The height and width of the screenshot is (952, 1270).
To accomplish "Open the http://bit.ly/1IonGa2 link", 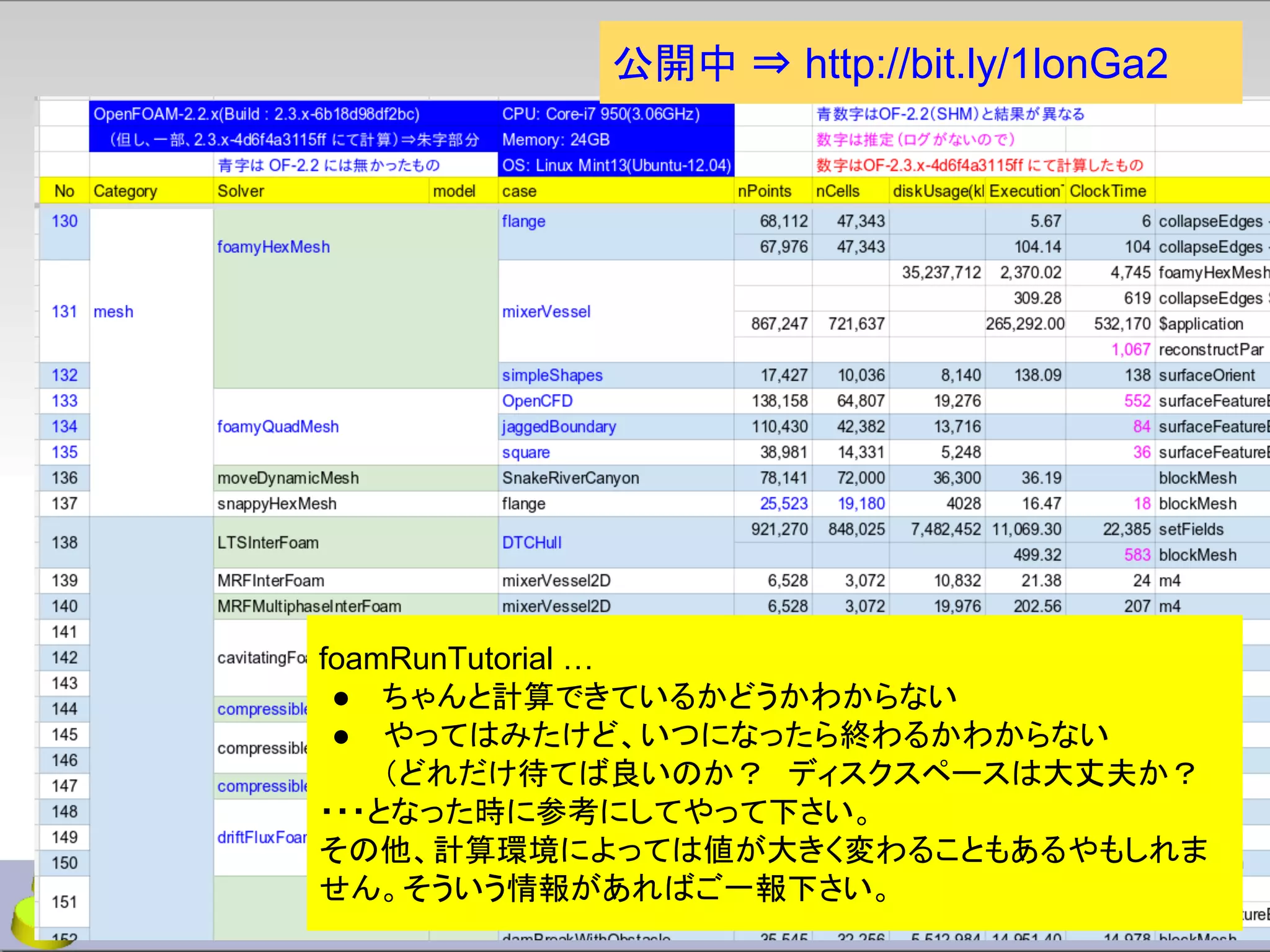I will (986, 63).
